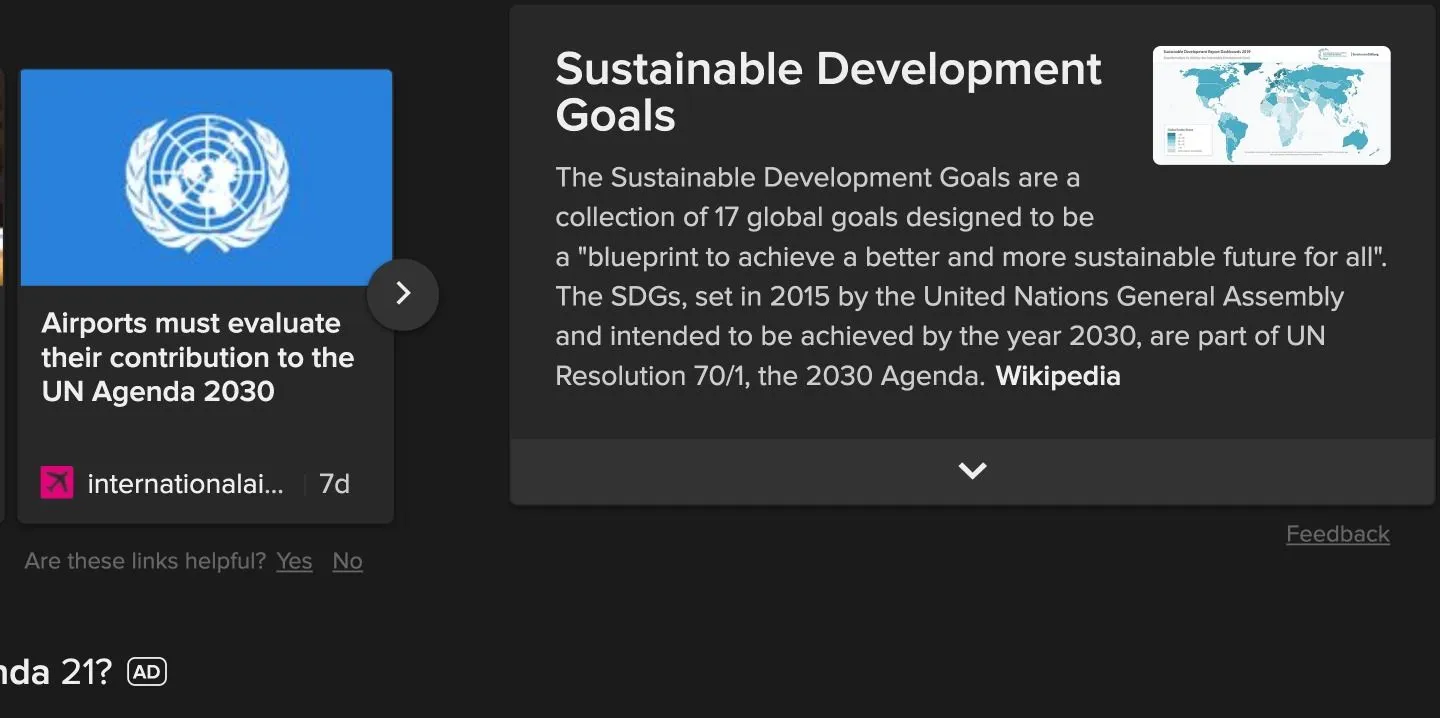Open the Airports UN Agenda 2030 headline
Viewport: 1440px width, 718px height.
click(x=198, y=357)
